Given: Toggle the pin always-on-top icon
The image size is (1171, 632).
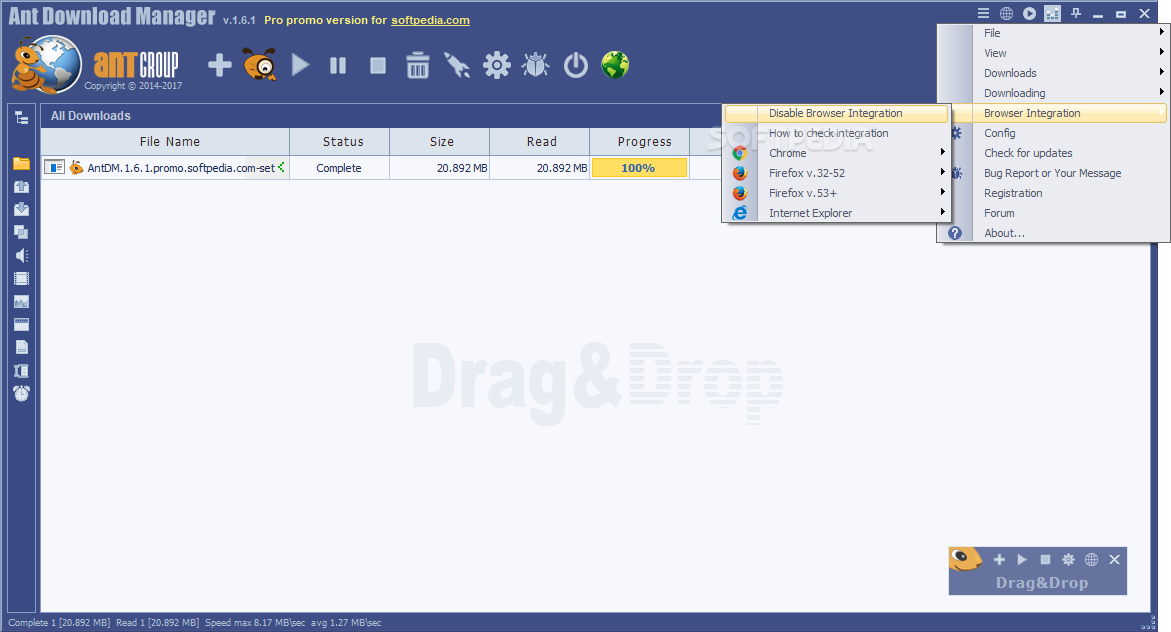Looking at the screenshot, I should 1076,13.
